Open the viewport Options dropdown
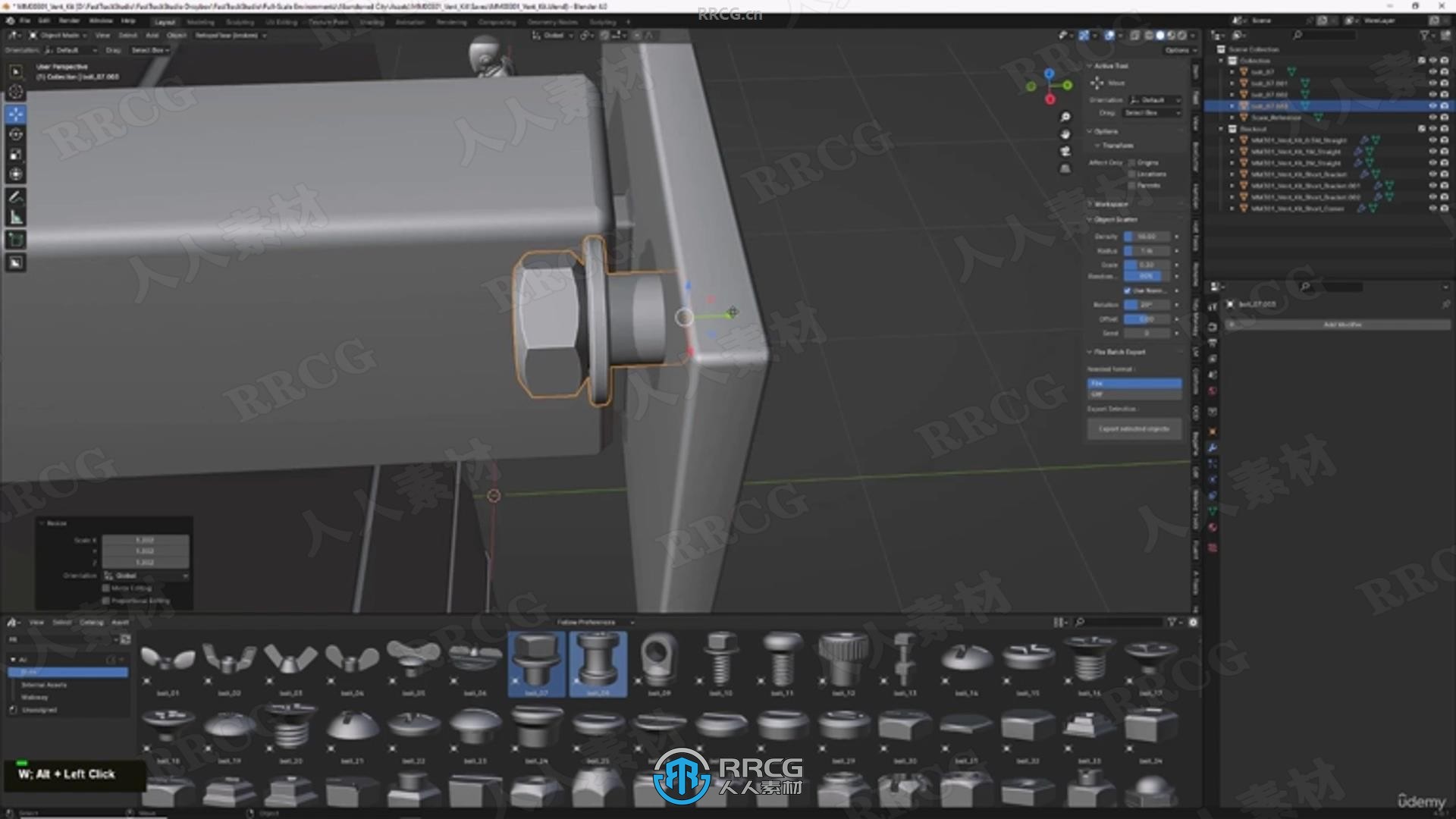1456x819 pixels. pos(1180,50)
